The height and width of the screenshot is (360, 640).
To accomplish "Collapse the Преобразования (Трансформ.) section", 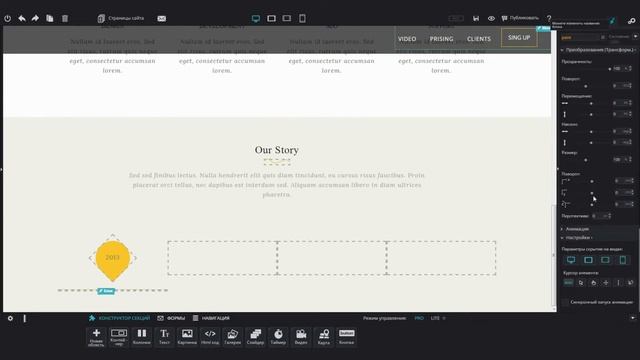I will point(598,50).
